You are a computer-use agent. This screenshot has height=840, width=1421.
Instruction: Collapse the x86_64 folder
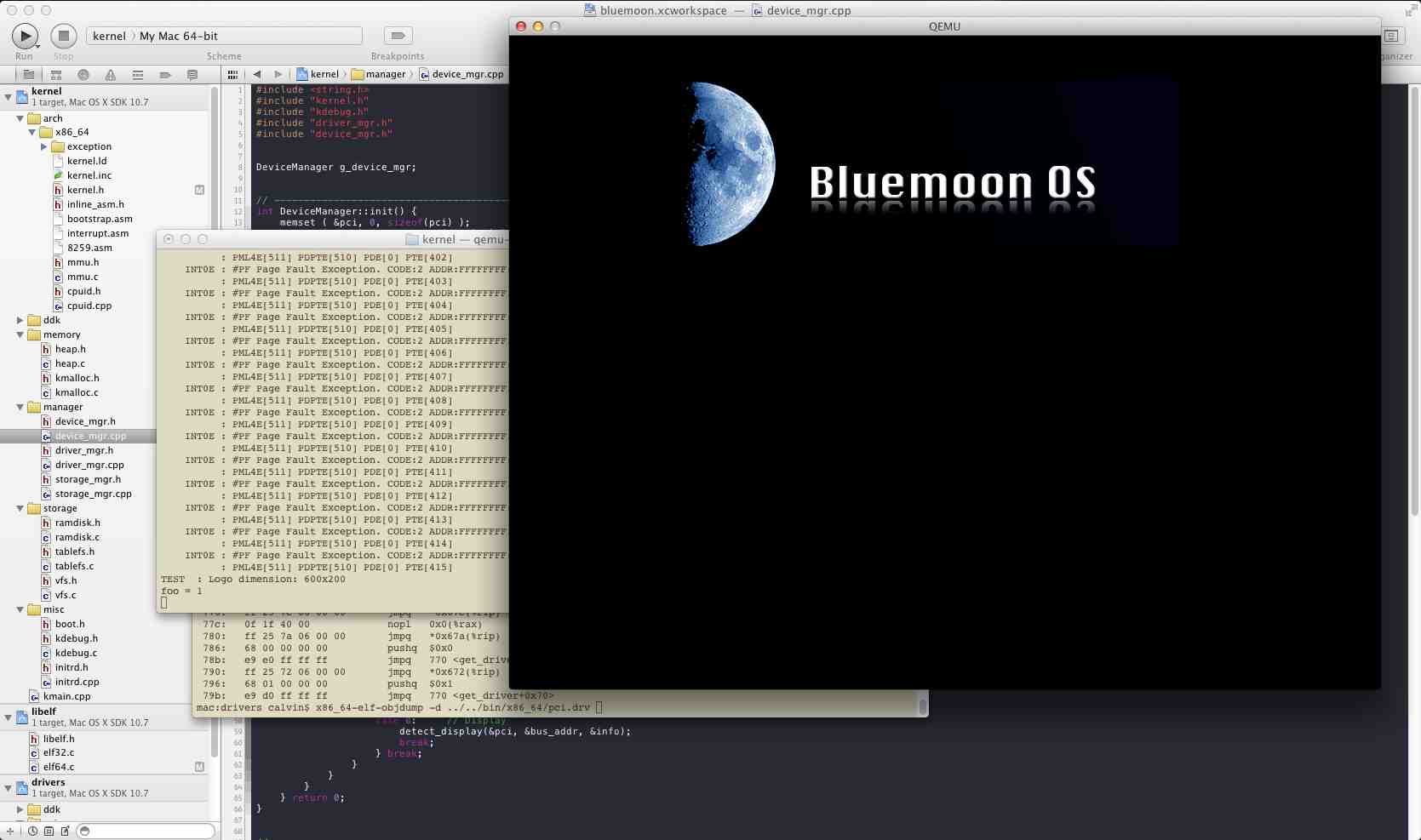tap(32, 133)
